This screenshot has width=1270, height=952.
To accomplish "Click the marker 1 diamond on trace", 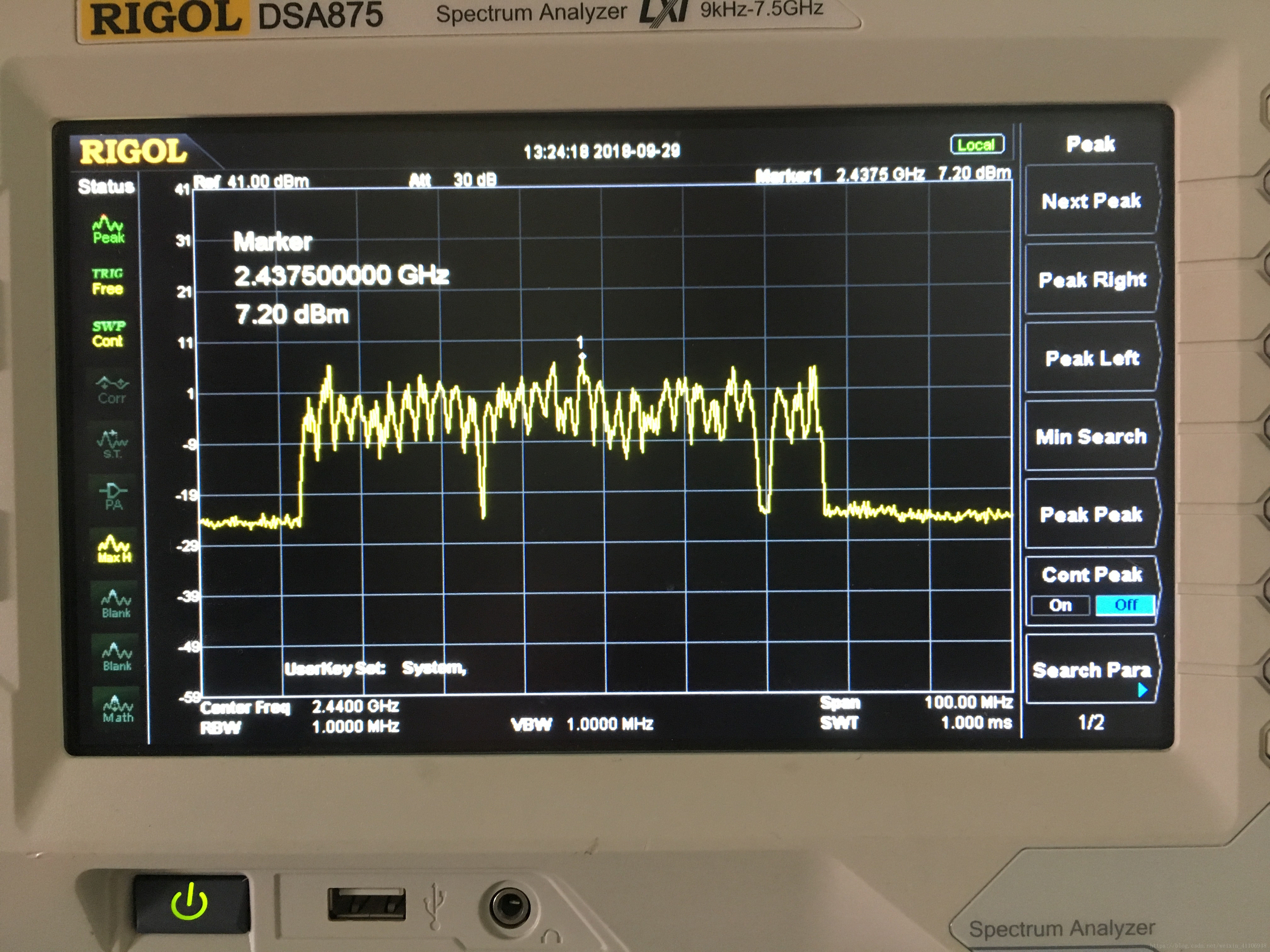I will [x=582, y=356].
